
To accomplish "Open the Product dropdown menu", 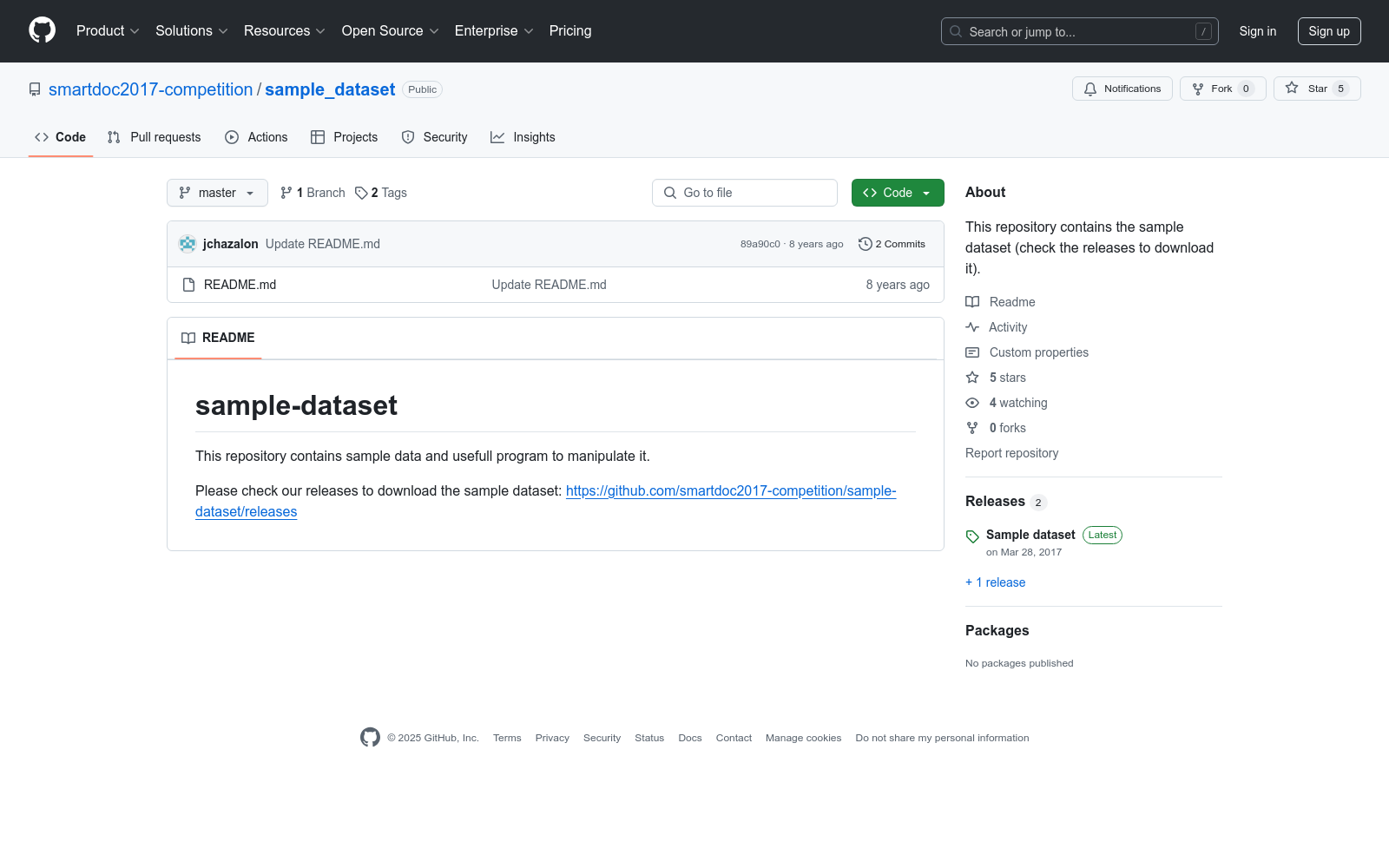I will point(108,30).
